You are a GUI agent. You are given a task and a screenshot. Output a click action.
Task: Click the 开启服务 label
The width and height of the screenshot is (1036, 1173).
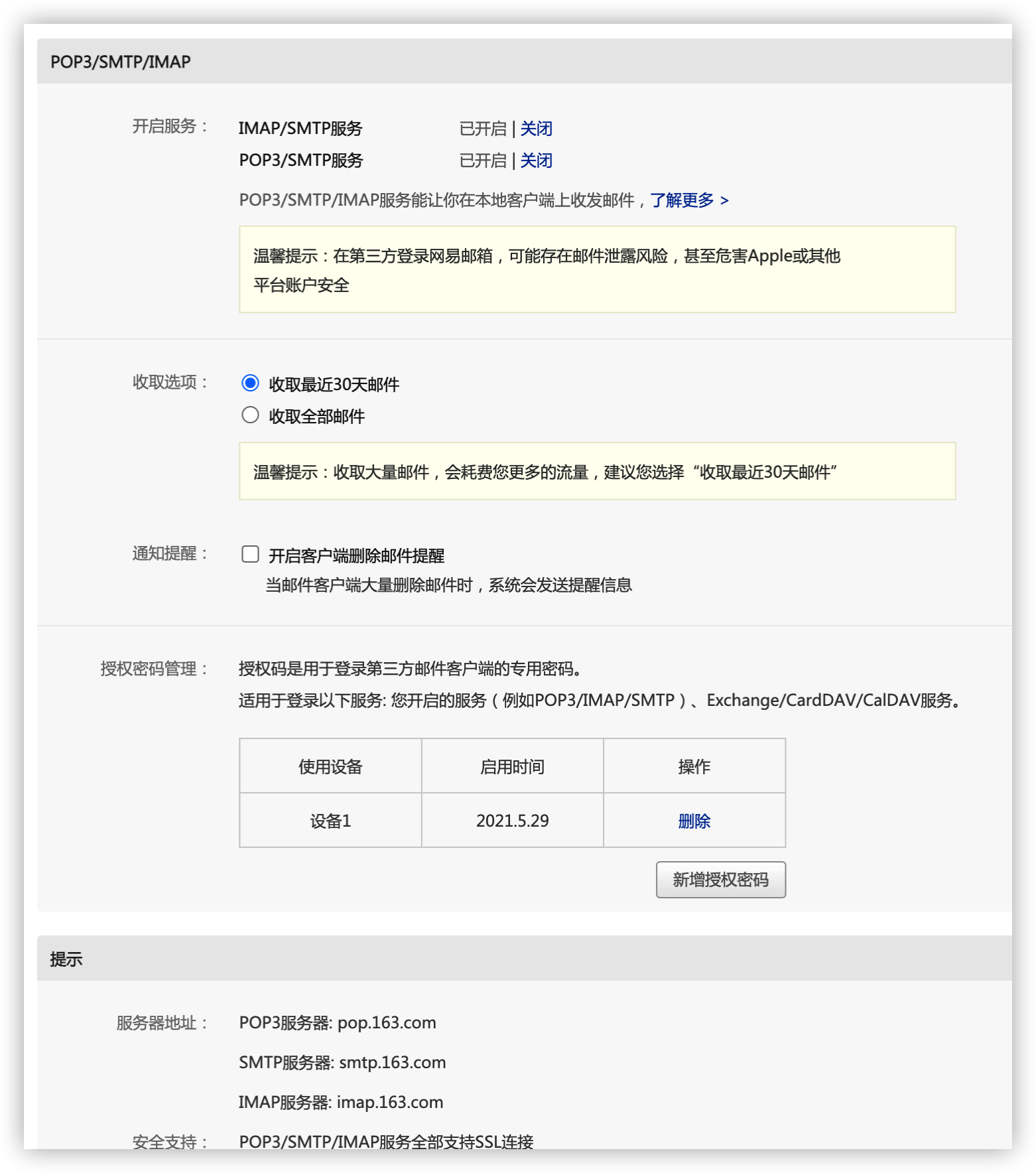(170, 126)
